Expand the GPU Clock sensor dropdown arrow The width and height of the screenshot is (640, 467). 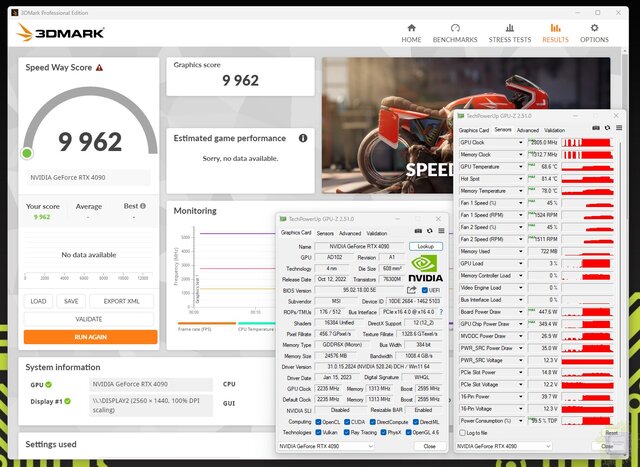(x=521, y=143)
